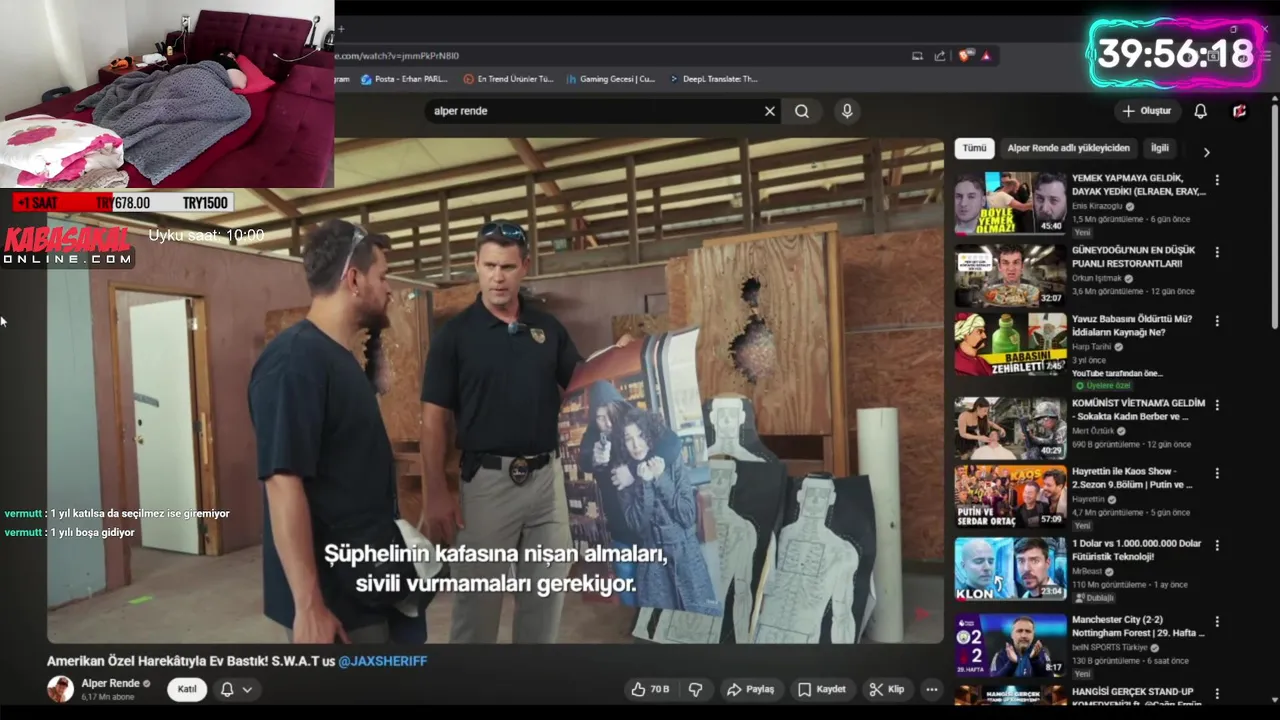Select the İlgili filter chip
This screenshot has width=1280, height=720.
coord(1160,148)
